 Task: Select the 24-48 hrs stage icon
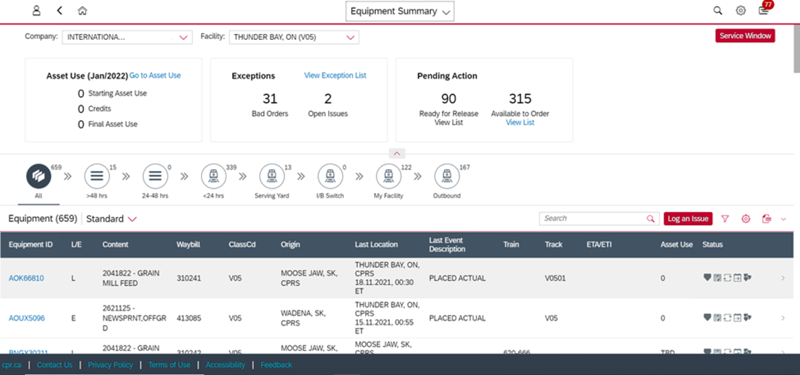pos(156,177)
